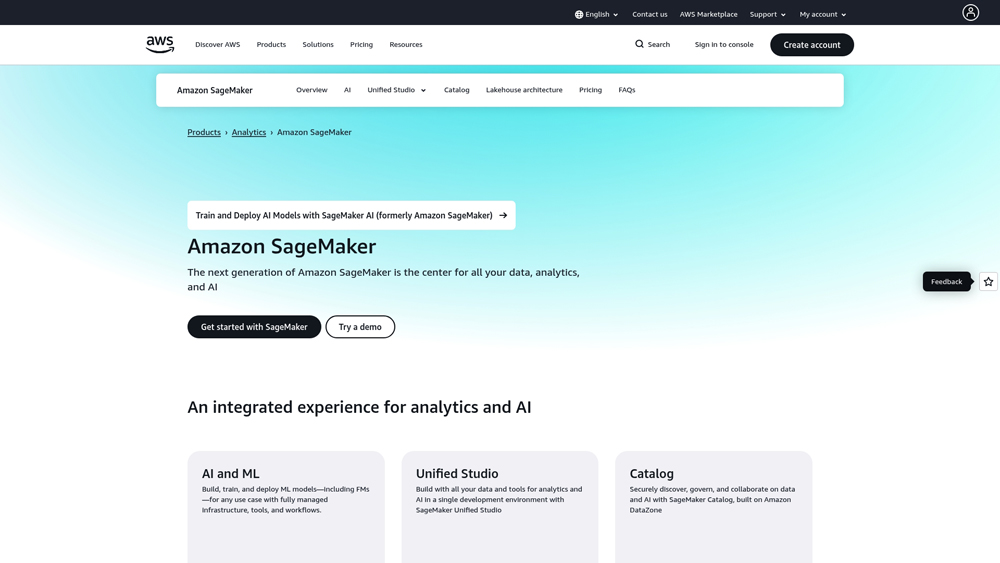The image size is (1000, 563).
Task: Open the Catalog card
Action: tap(714, 507)
